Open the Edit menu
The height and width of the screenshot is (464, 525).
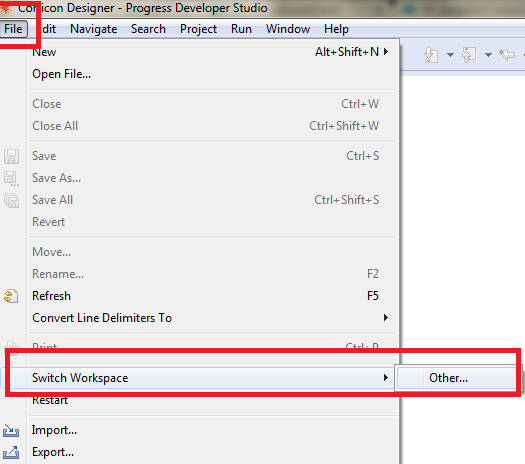46,29
